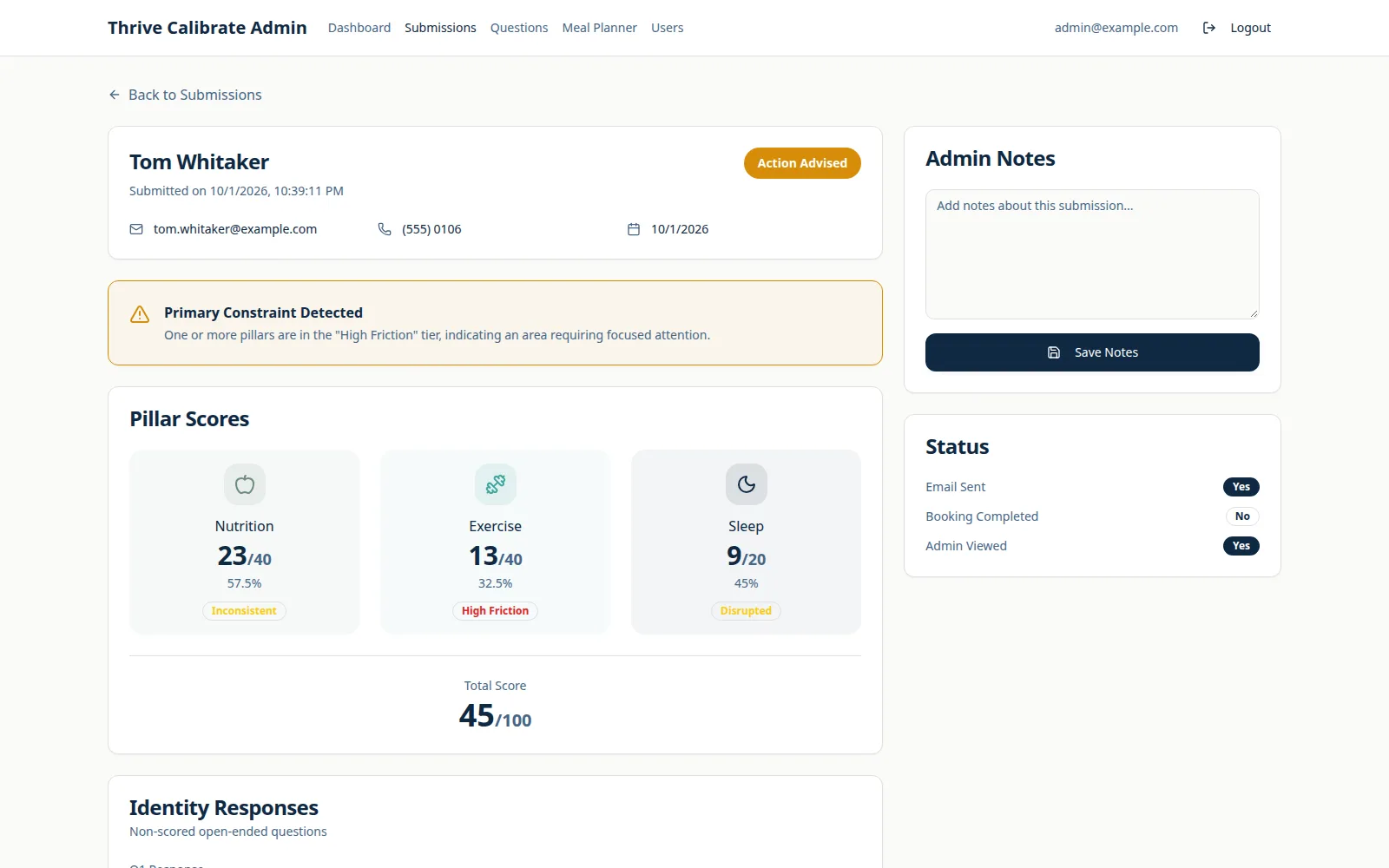Click the phone icon beside (555) 0106
1389x868 pixels.
pyautogui.click(x=385, y=229)
